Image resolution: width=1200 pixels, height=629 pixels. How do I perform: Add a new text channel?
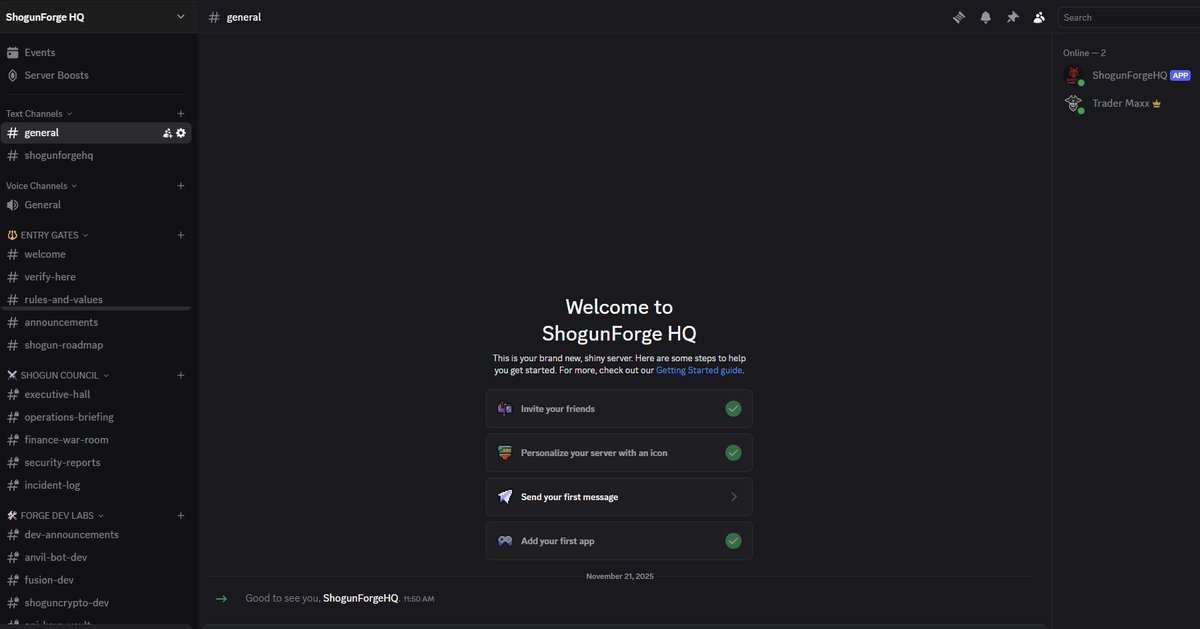point(180,113)
